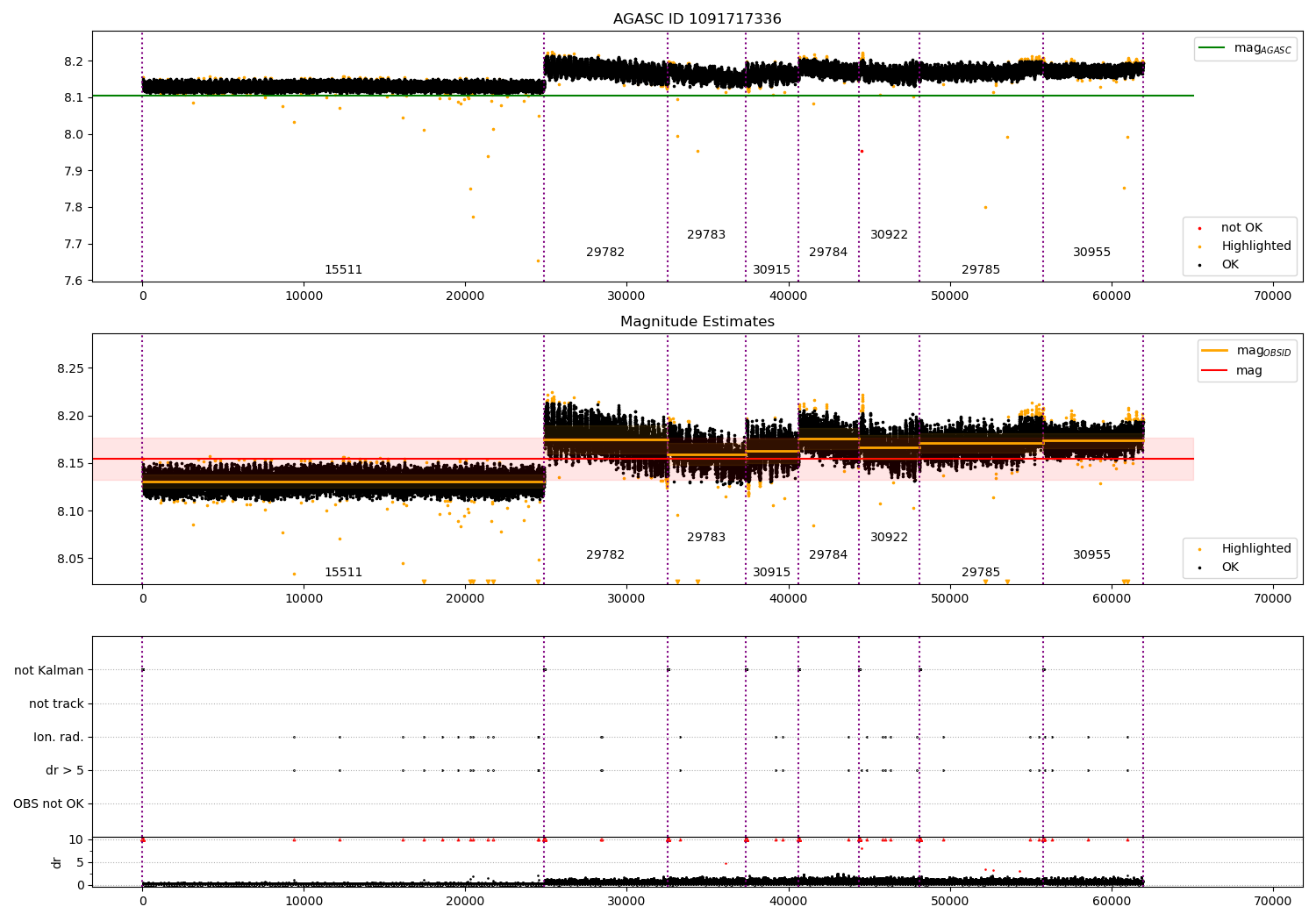This screenshot has height=921, width=1316.
Task: Click the title AGASC ID 1091717336
Action: pyautogui.click(x=697, y=18)
